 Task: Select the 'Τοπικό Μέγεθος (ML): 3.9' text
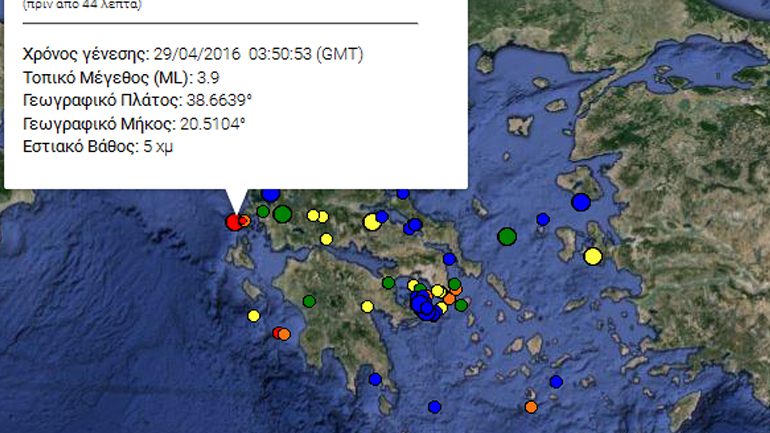(121, 78)
